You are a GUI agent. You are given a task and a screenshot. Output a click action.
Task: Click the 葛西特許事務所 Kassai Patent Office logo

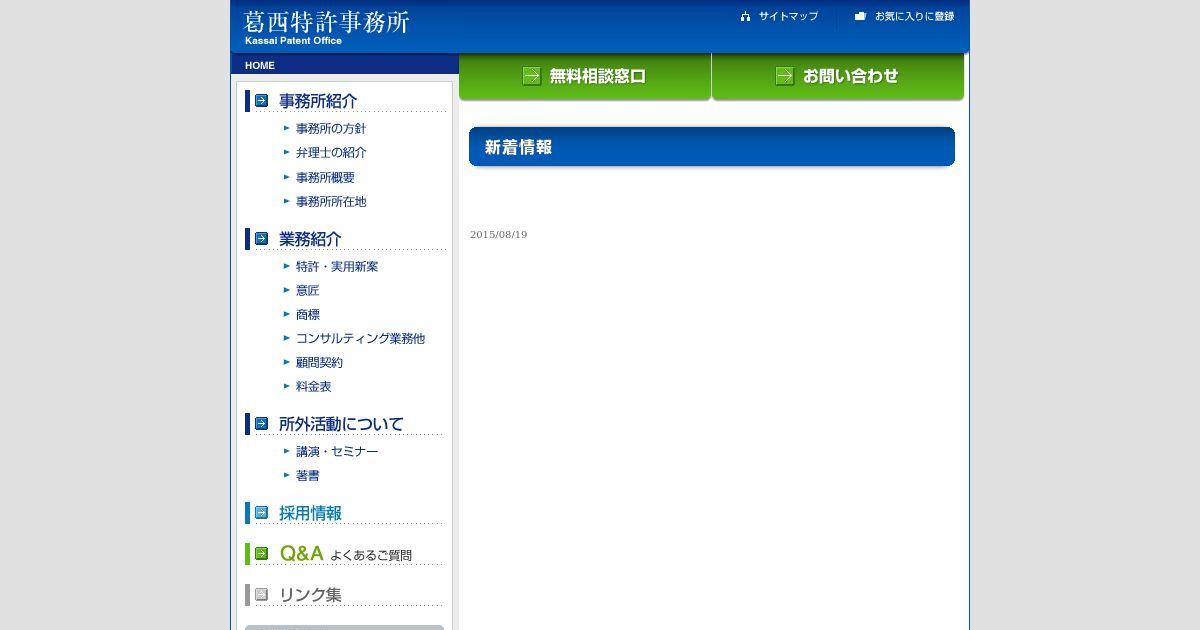tap(326, 28)
